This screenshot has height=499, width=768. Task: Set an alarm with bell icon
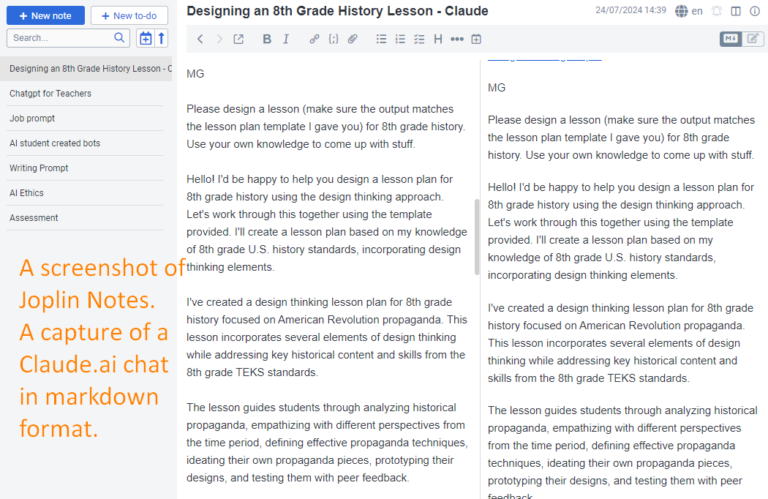[717, 11]
